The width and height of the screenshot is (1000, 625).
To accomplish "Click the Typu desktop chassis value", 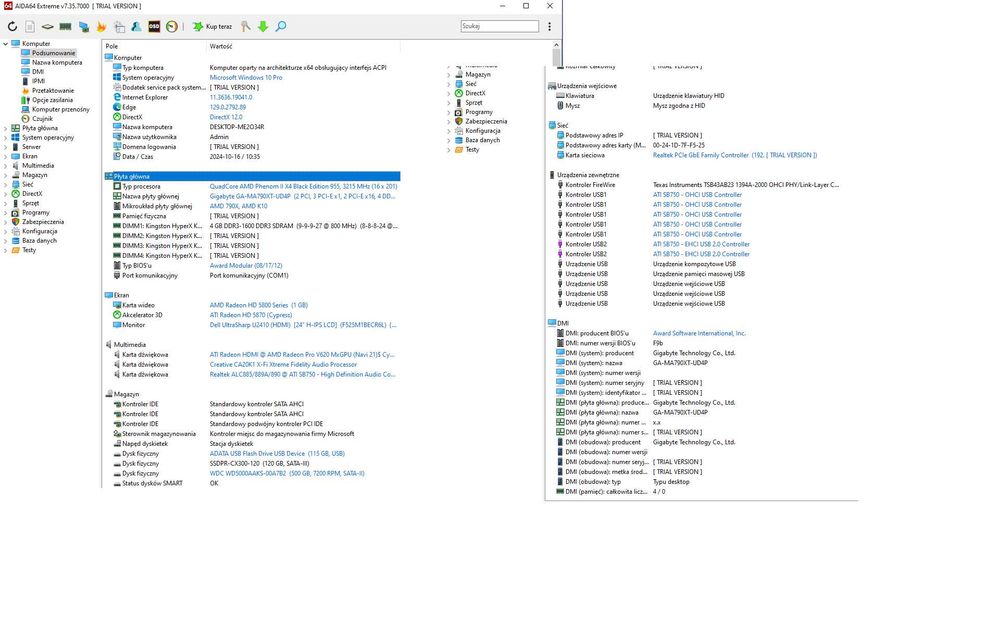I will point(671,482).
